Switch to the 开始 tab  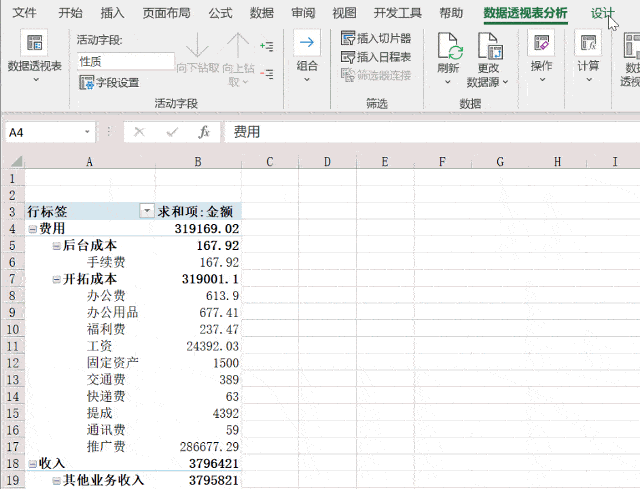point(70,13)
